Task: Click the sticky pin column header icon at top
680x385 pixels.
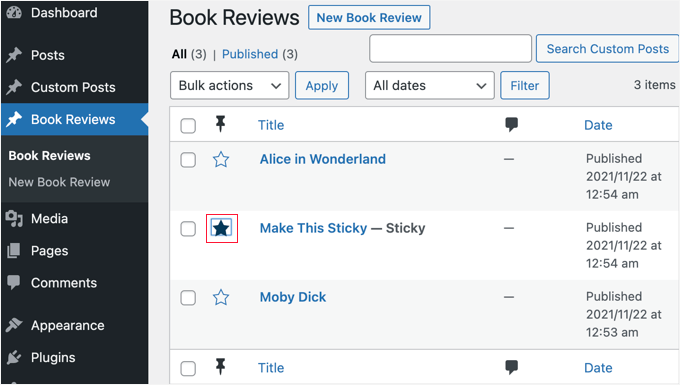Action: click(220, 124)
